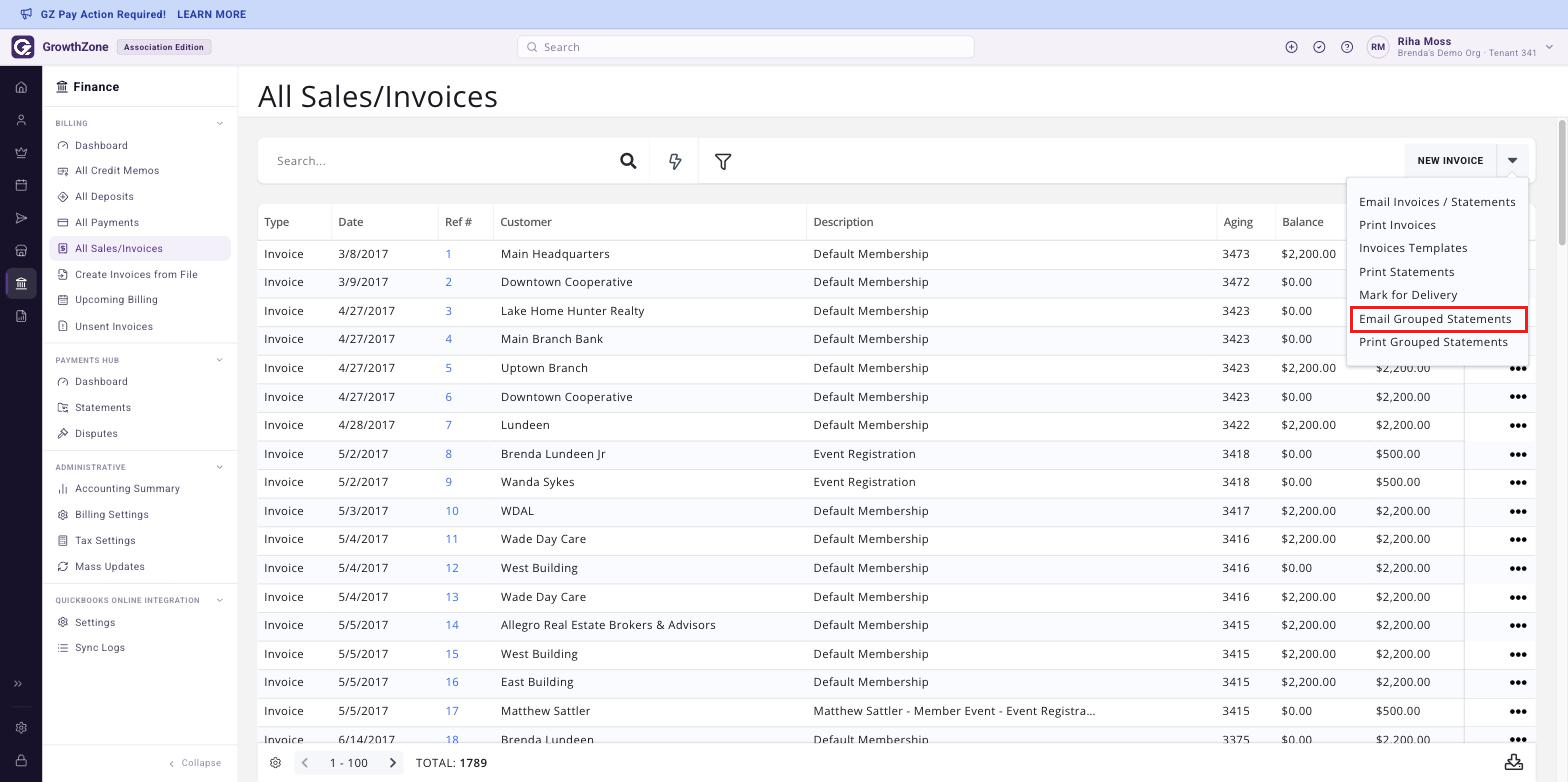This screenshot has width=1568, height=782.
Task: Click the magnifier search icon in list toolbar
Action: coord(628,161)
